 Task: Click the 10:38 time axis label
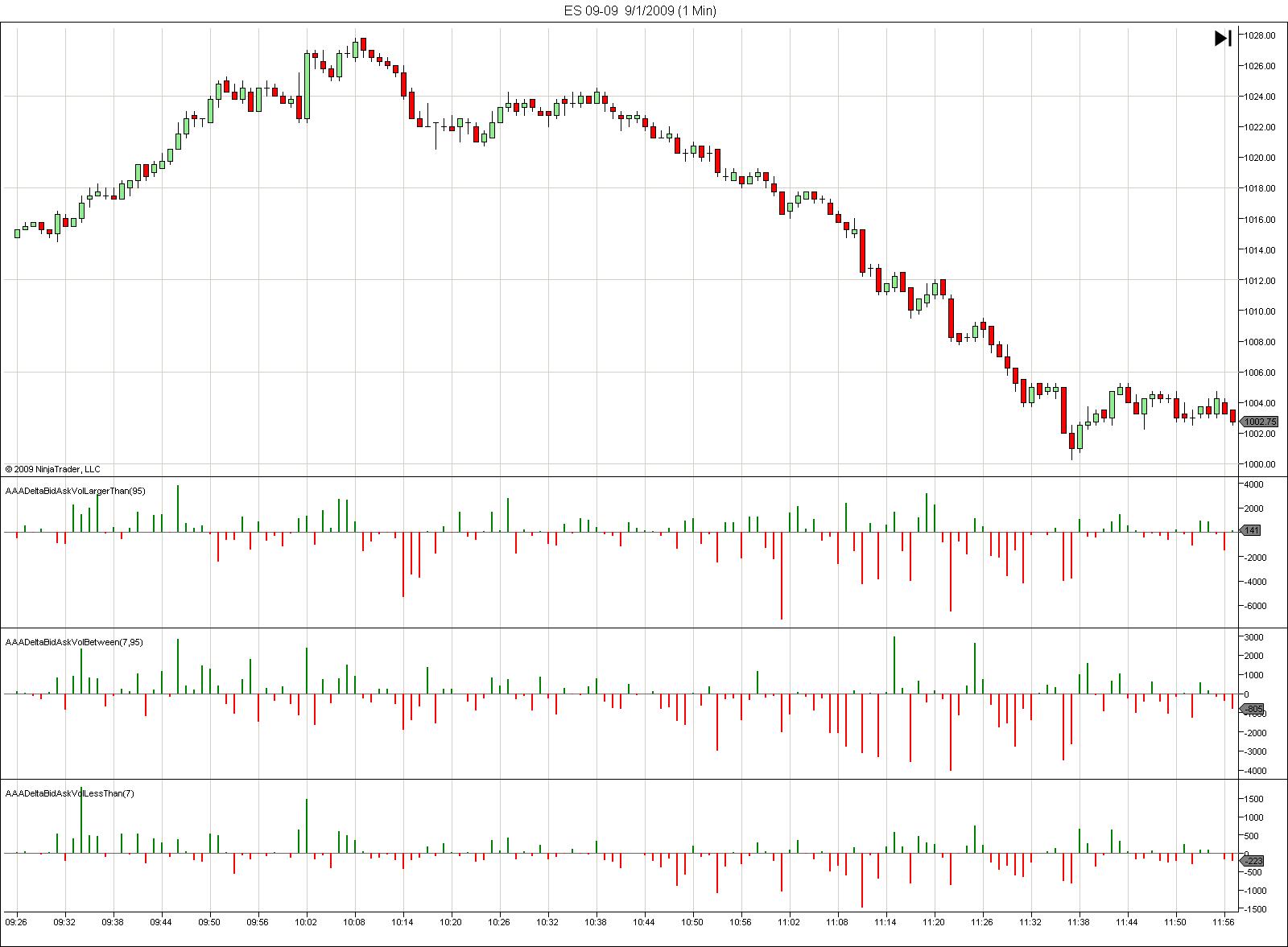596,922
